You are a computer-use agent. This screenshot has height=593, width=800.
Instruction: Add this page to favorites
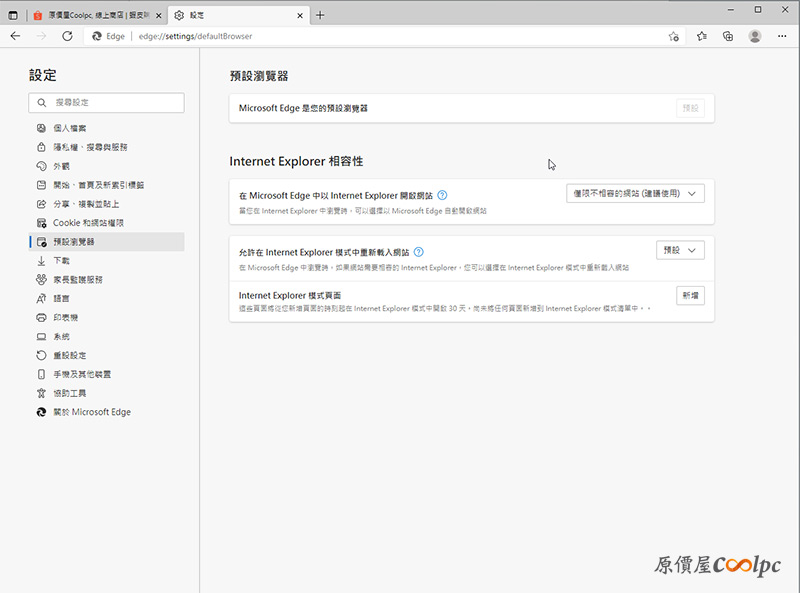(673, 36)
